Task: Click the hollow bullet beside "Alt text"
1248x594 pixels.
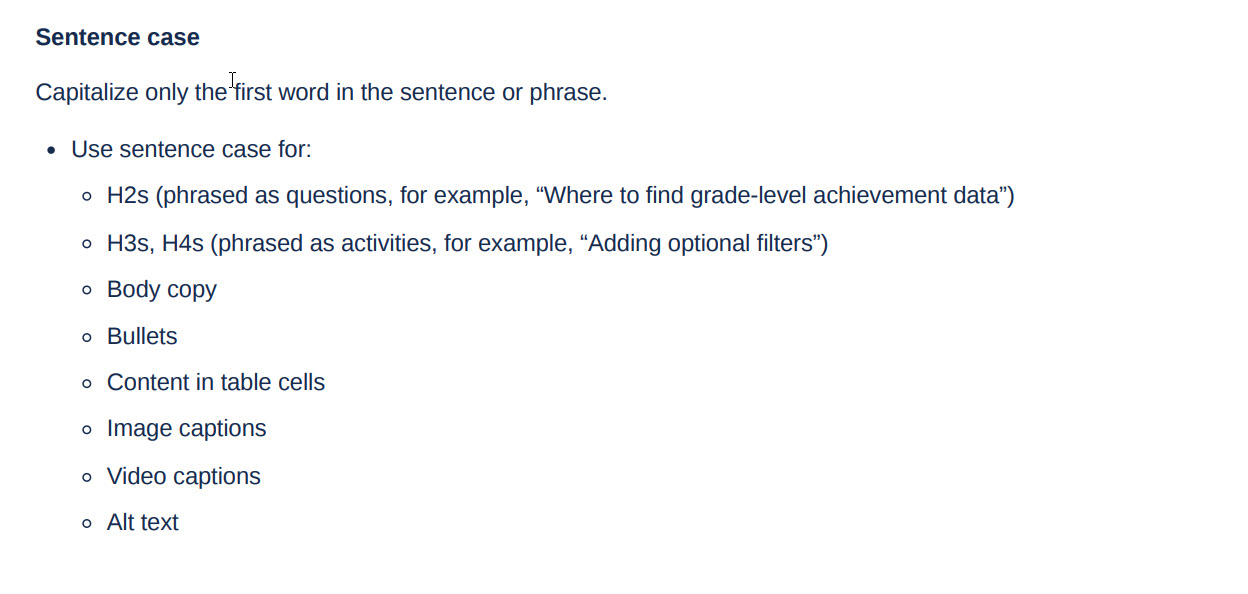Action: [x=88, y=524]
